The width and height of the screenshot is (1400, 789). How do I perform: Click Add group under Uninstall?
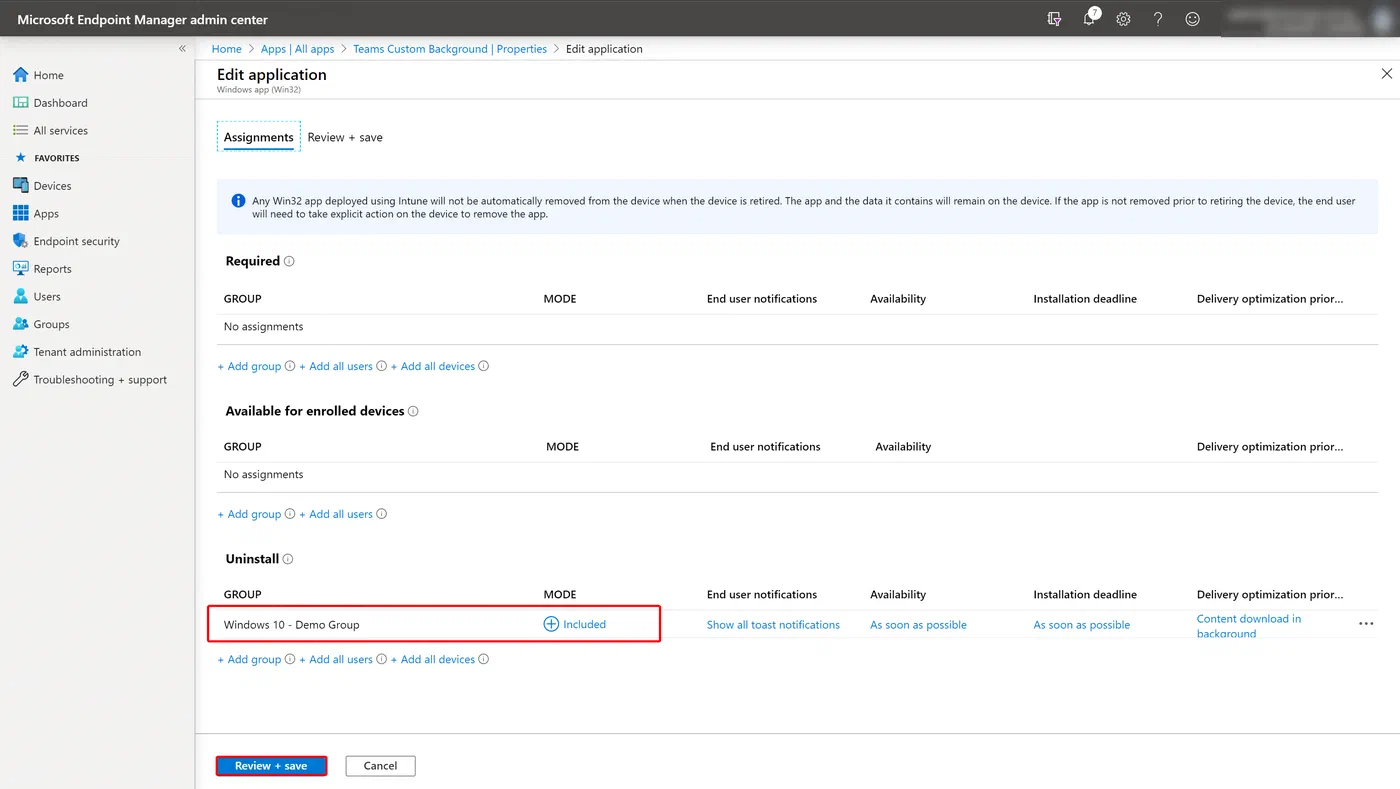[x=250, y=659]
